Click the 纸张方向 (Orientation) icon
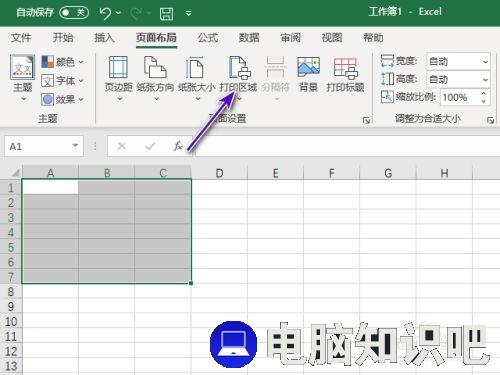500x375 pixels. pyautogui.click(x=155, y=68)
